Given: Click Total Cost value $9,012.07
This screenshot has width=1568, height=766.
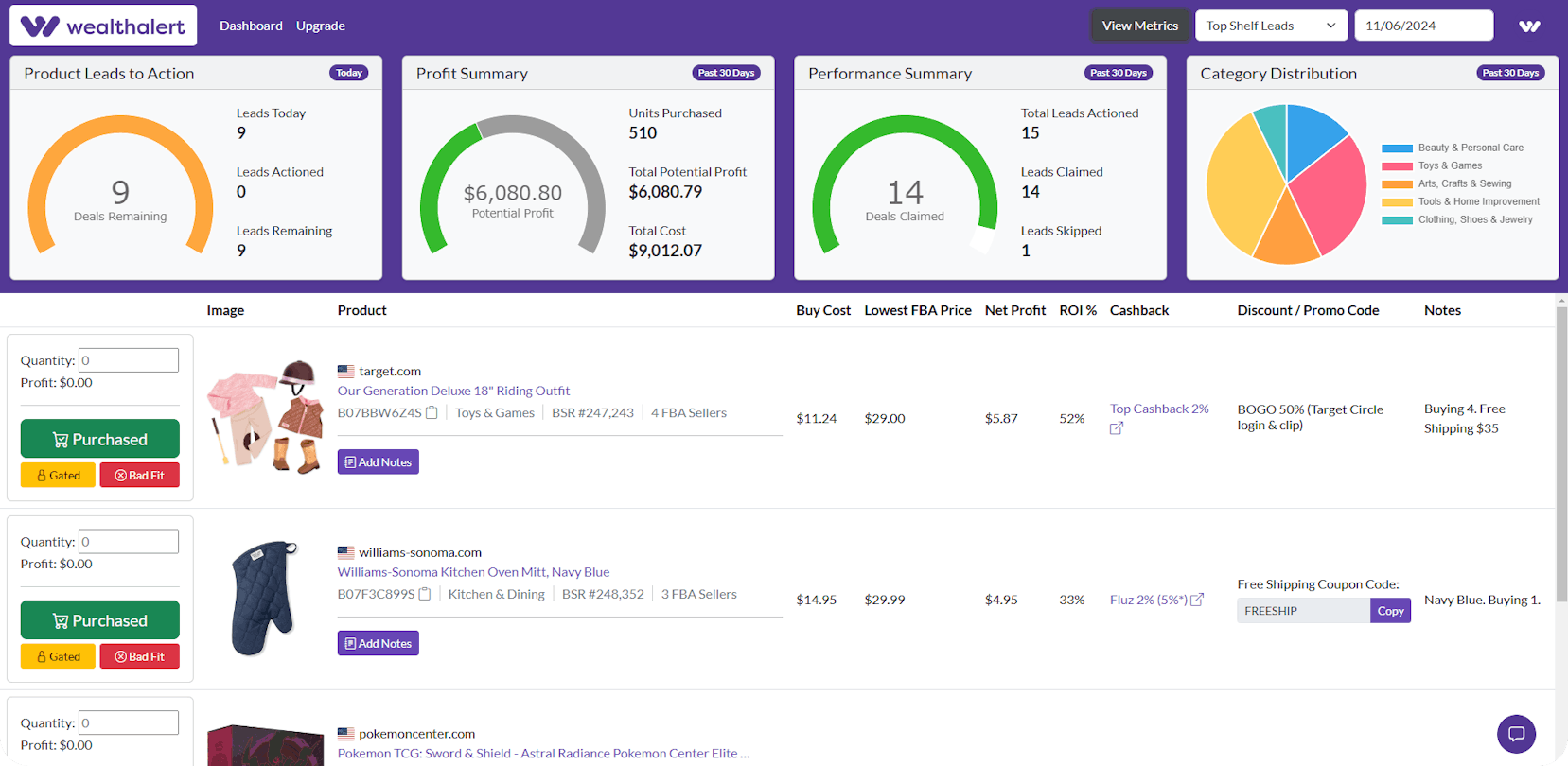Looking at the screenshot, I should [x=665, y=251].
